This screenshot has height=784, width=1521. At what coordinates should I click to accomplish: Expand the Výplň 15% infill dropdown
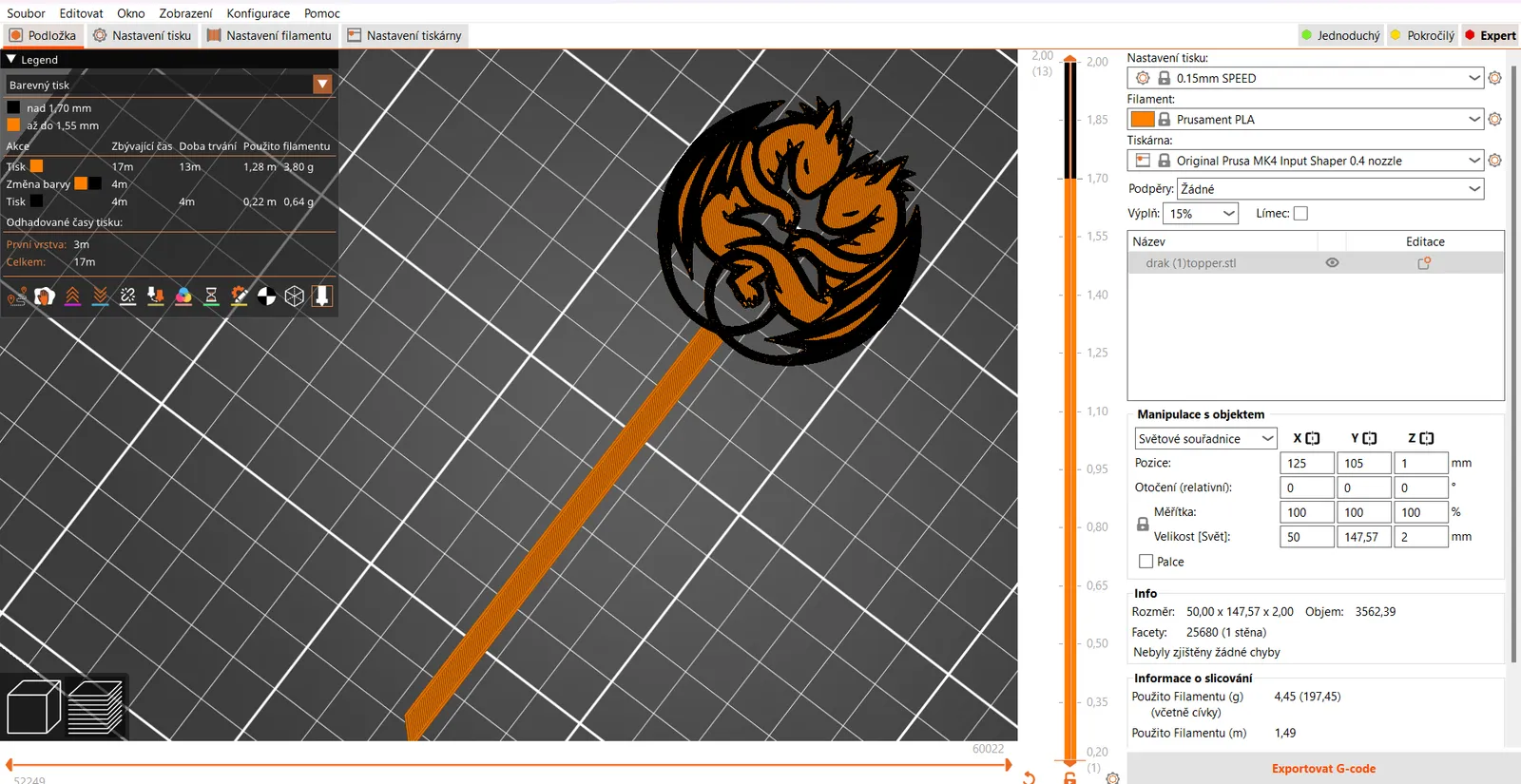(x=1202, y=214)
